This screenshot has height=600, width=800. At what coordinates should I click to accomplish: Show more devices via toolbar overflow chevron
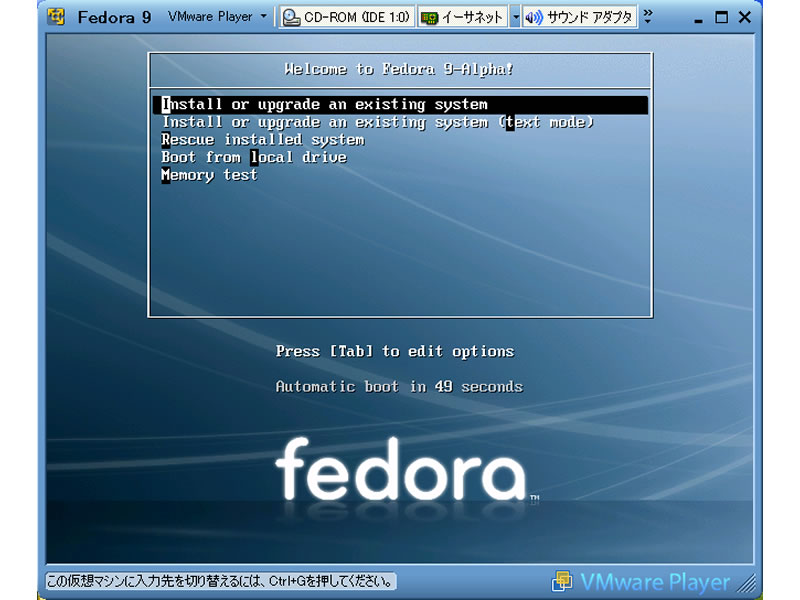[647, 17]
